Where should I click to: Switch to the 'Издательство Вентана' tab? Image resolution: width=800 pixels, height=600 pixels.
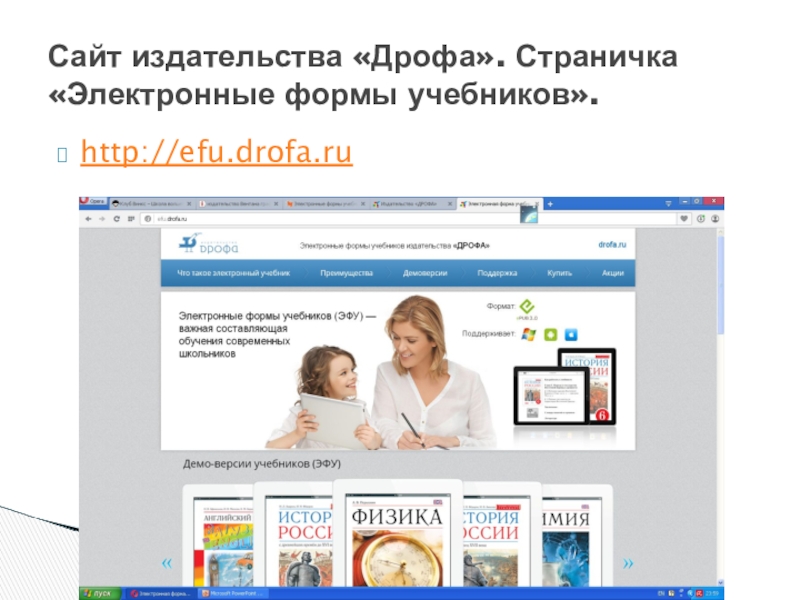(239, 204)
